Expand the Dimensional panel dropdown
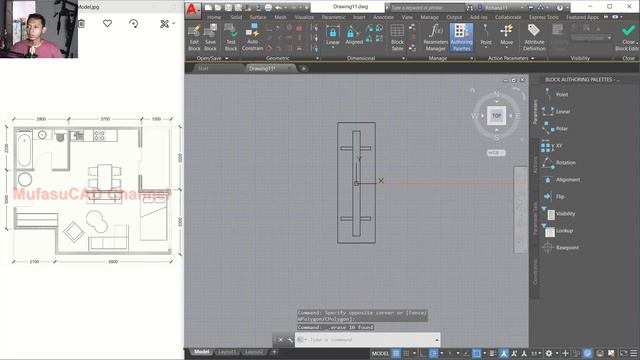This screenshot has height=360, width=640. click(x=404, y=58)
